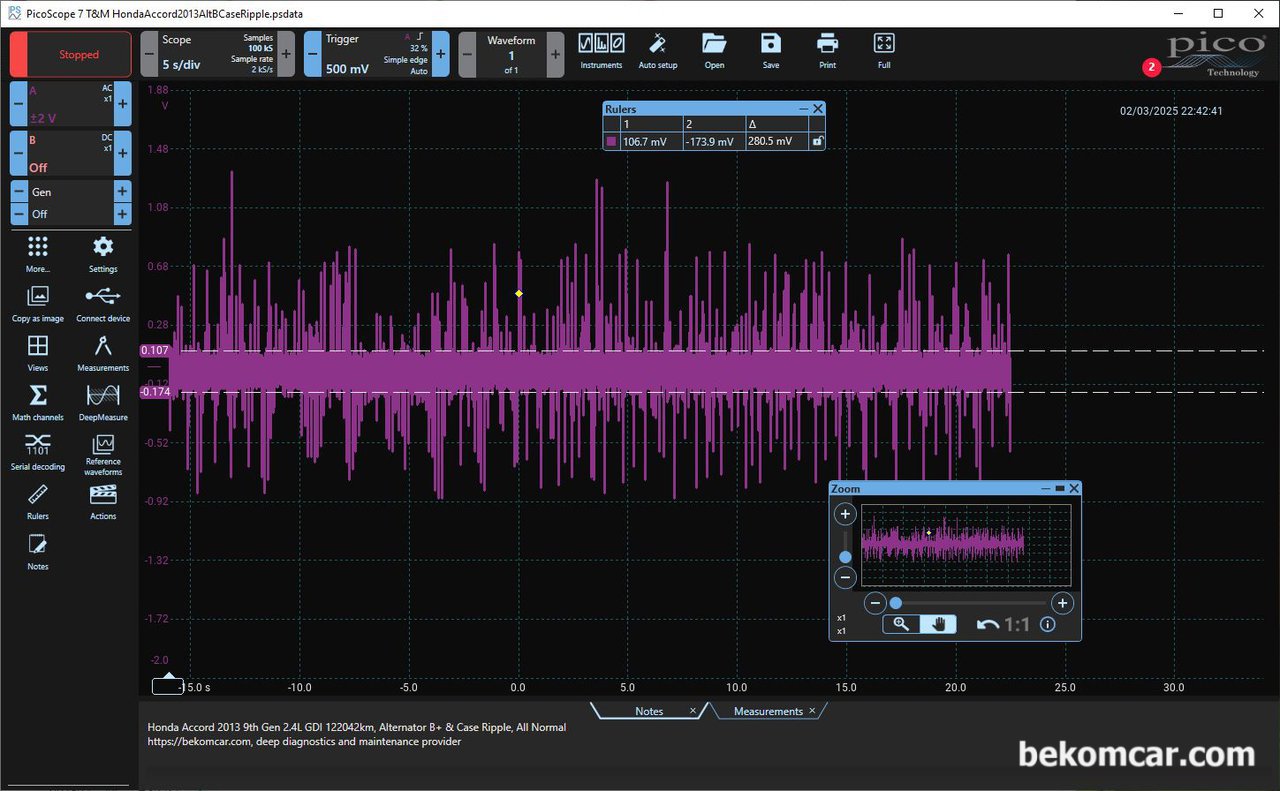Show Zoom panel info icon

pos(1047,624)
